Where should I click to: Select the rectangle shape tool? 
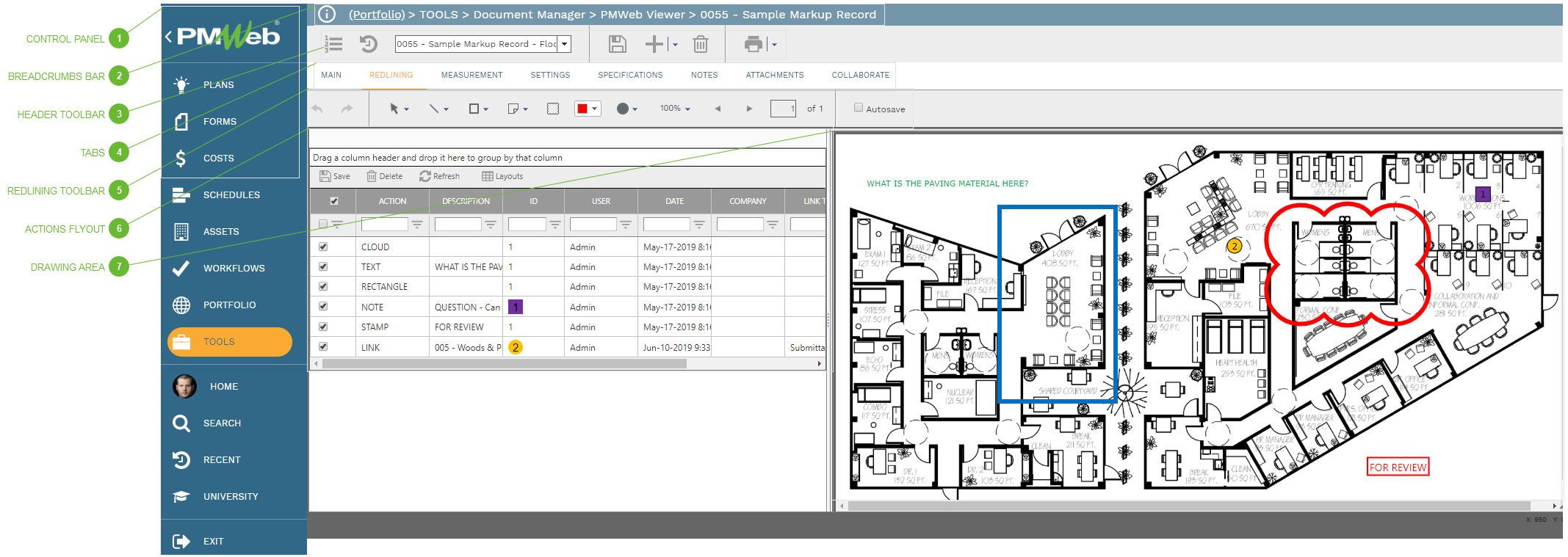pyautogui.click(x=474, y=109)
